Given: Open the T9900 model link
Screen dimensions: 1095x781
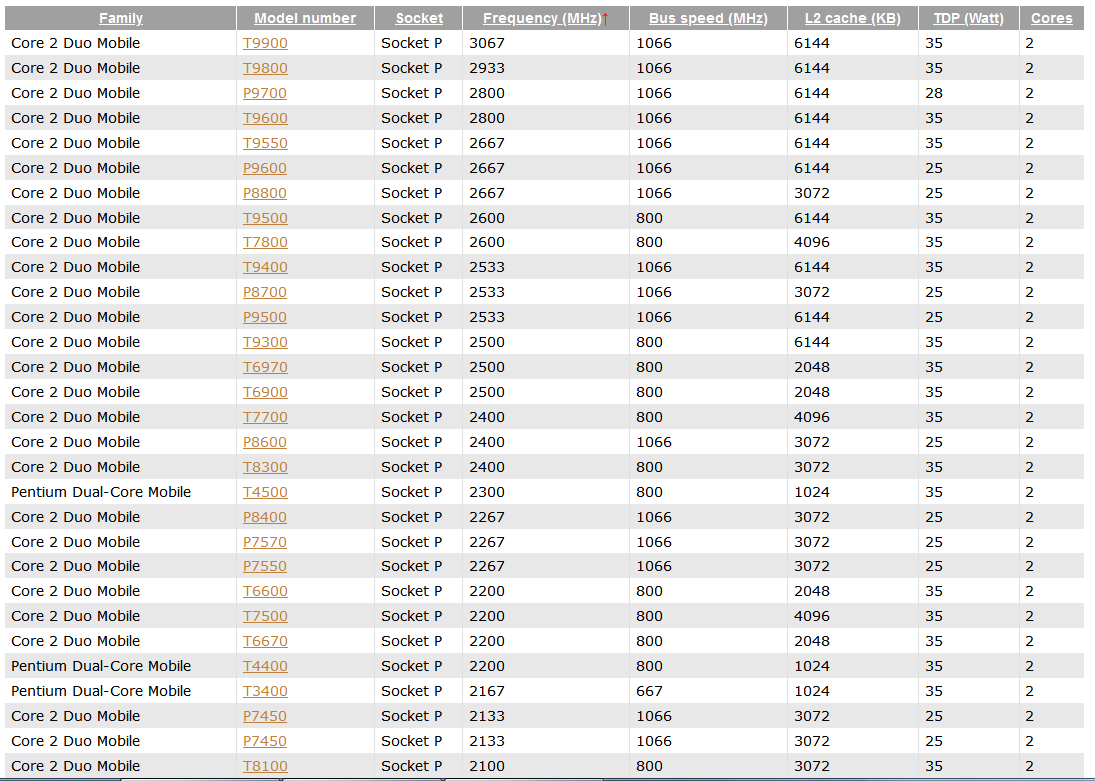Looking at the screenshot, I should 265,43.
